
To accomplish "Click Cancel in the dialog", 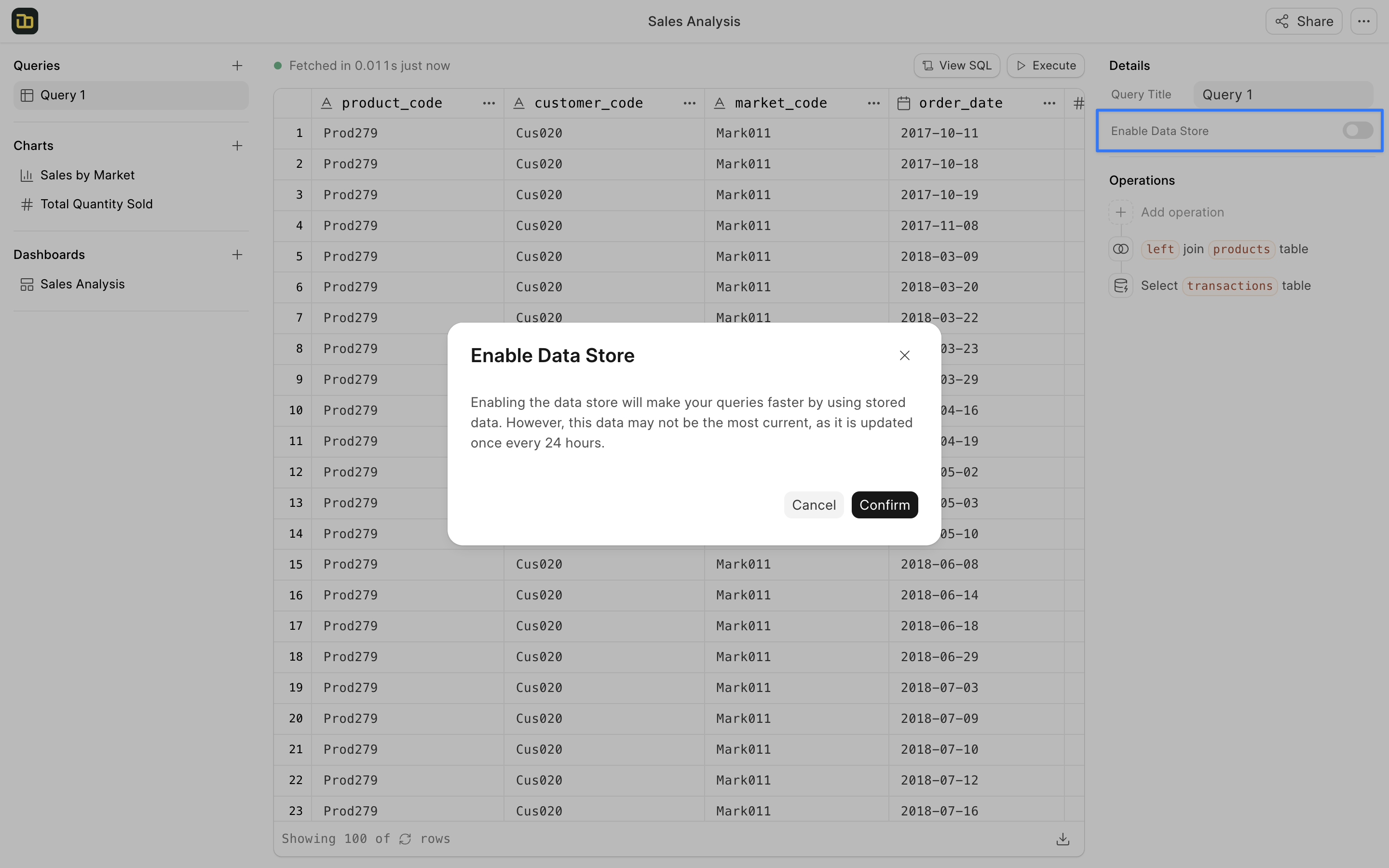I will (813, 504).
